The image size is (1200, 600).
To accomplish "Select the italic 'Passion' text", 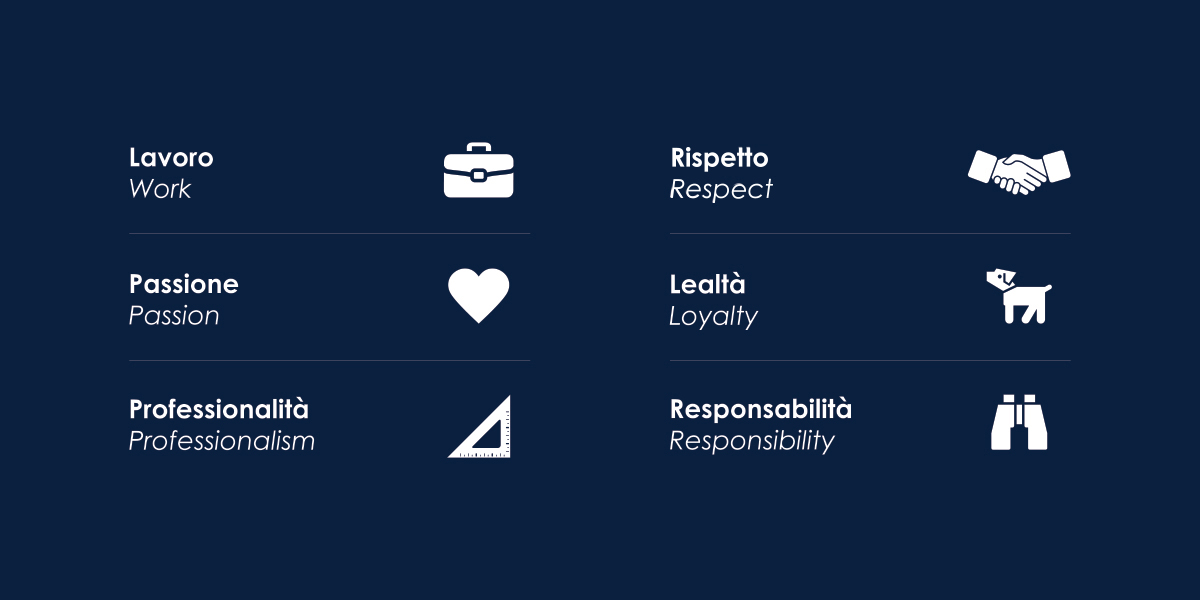I will (174, 316).
